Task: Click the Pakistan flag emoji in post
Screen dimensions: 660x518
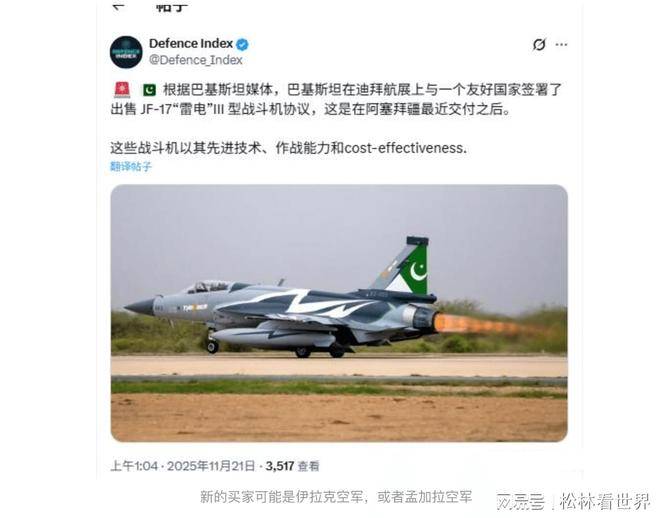Action: 149,90
